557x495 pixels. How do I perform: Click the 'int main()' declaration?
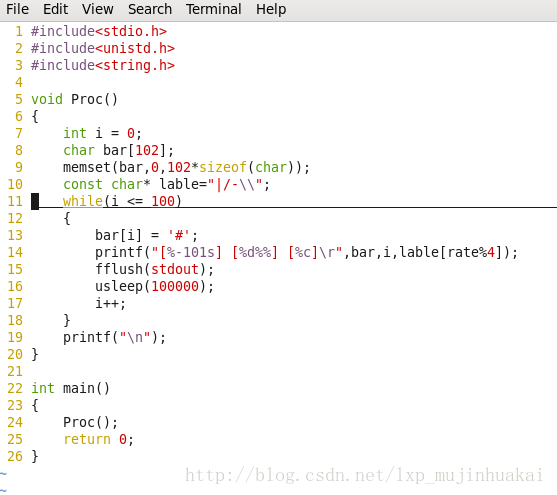click(x=70, y=388)
